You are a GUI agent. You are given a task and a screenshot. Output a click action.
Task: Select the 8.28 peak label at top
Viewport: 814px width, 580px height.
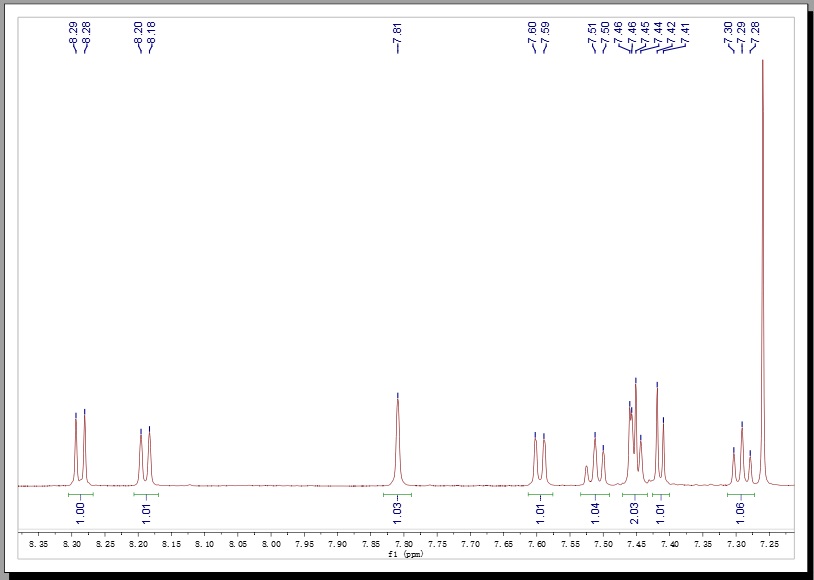[x=86, y=32]
